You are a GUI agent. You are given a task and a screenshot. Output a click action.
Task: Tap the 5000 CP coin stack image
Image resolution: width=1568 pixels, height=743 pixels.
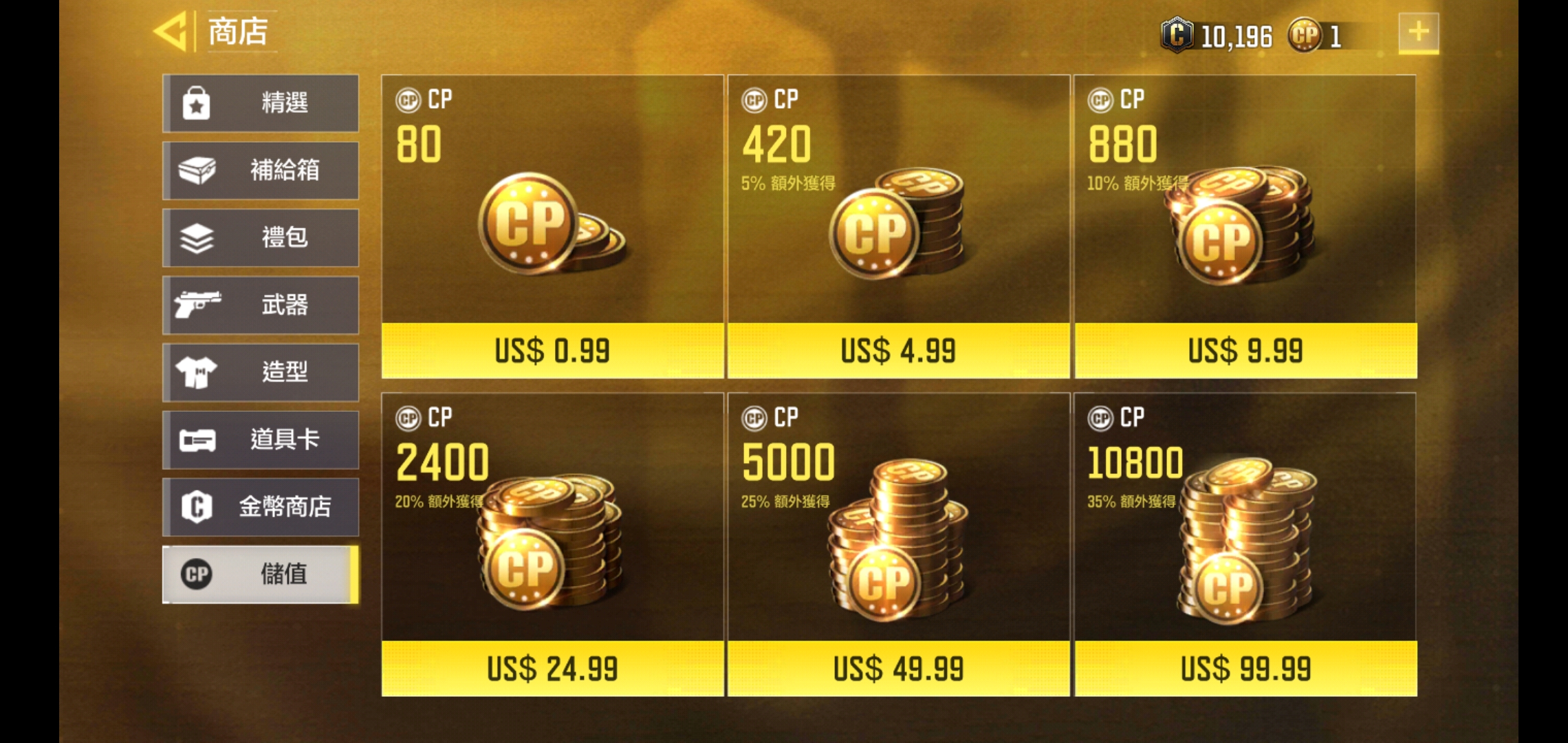[x=897, y=540]
